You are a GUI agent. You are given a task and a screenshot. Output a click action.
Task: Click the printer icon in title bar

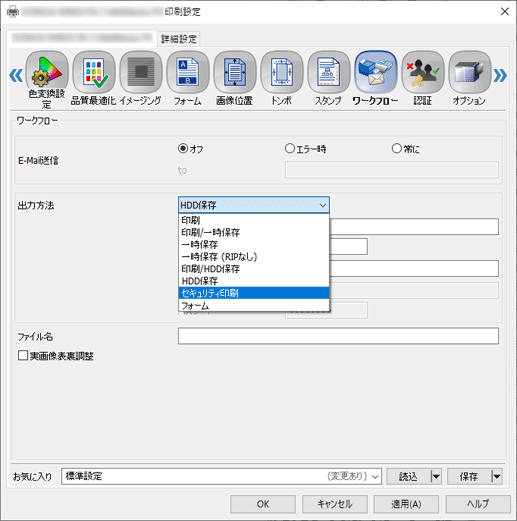pos(13,12)
